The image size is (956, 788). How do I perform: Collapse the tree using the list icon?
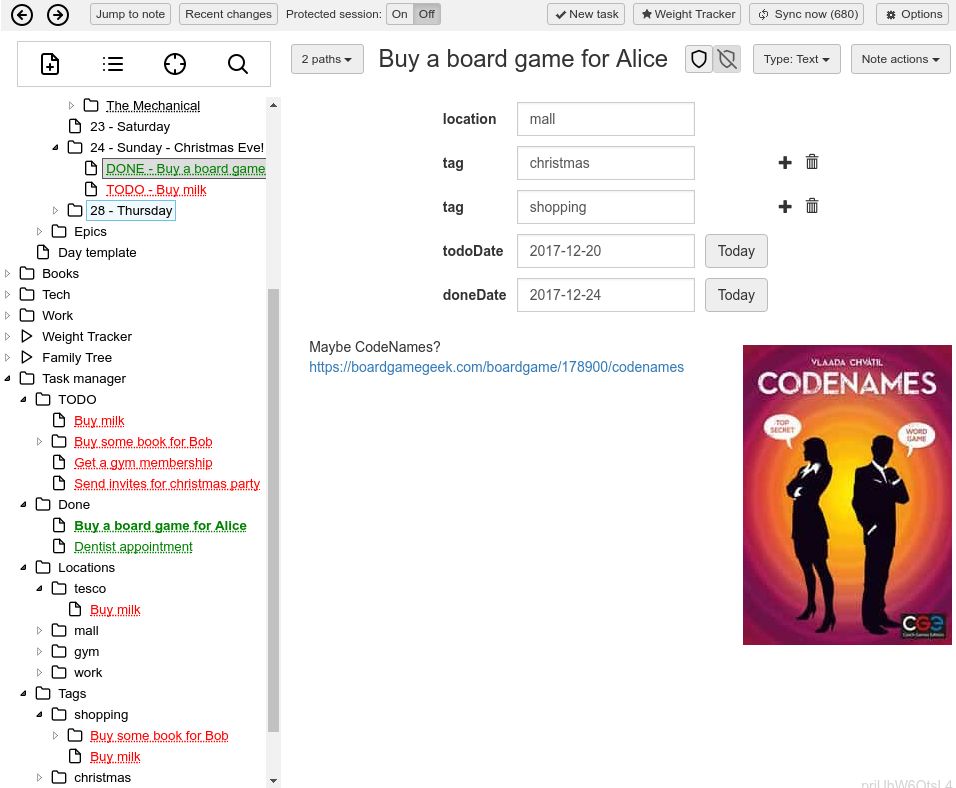(113, 64)
